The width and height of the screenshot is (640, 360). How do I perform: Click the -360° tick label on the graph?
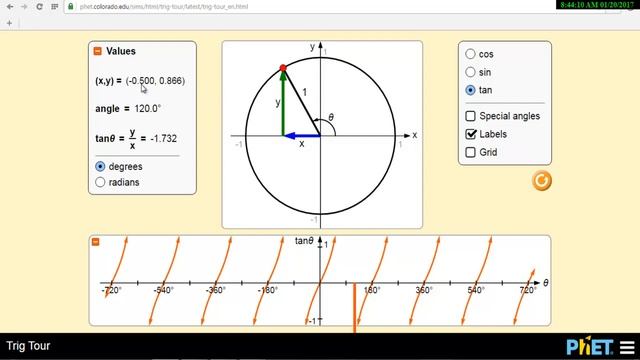point(215,290)
